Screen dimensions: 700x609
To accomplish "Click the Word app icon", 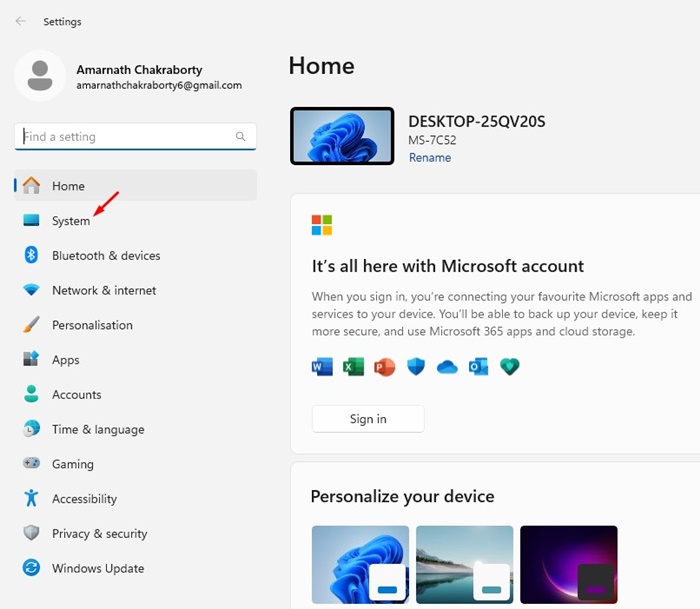I will (x=322, y=367).
